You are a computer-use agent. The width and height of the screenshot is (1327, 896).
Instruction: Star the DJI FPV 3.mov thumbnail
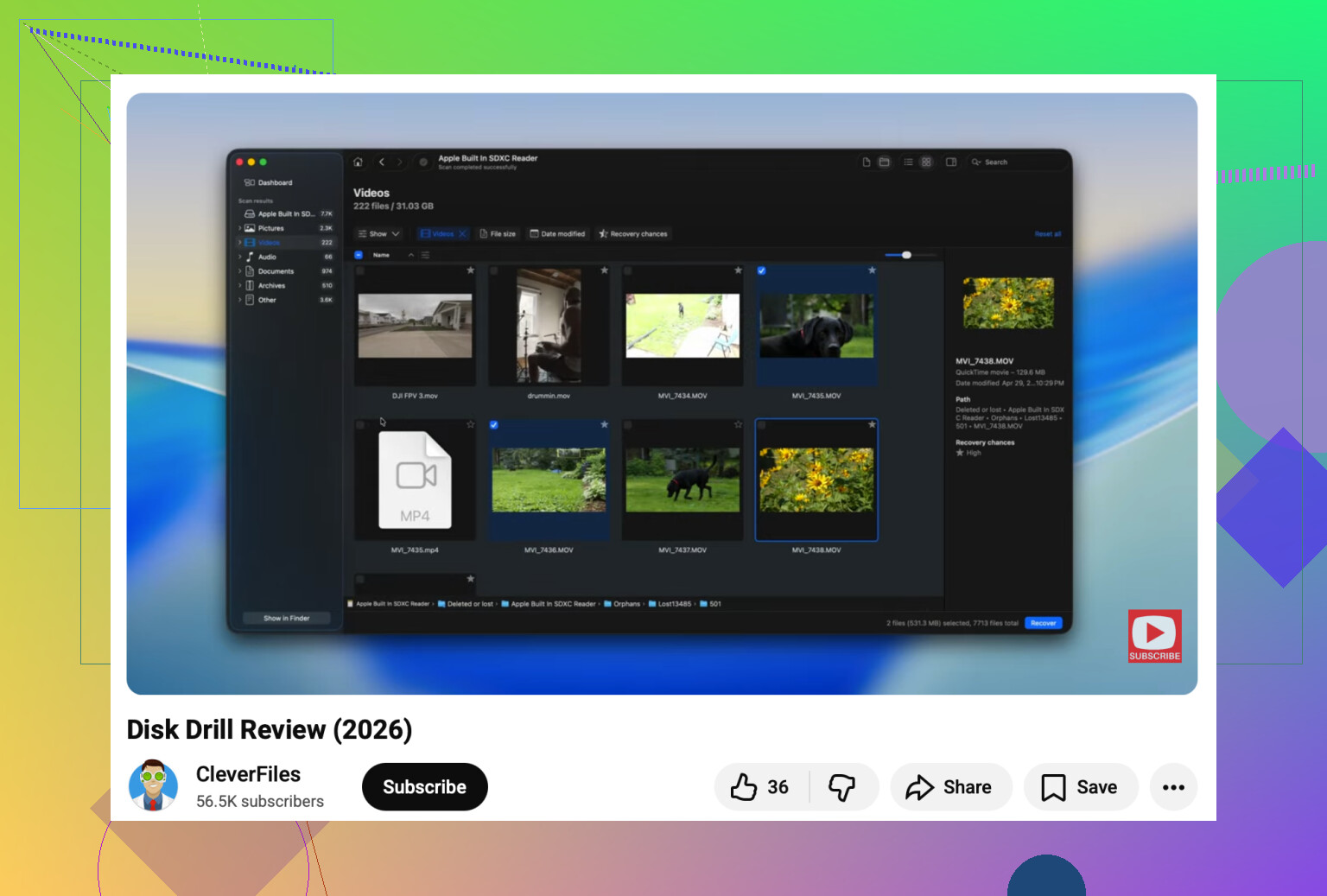470,270
